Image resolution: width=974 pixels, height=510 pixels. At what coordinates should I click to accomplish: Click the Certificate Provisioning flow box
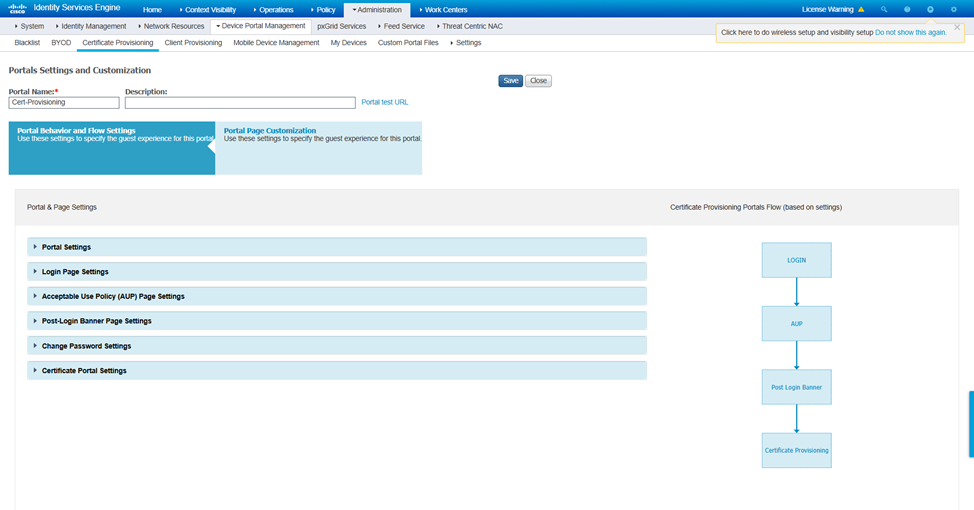click(796, 450)
